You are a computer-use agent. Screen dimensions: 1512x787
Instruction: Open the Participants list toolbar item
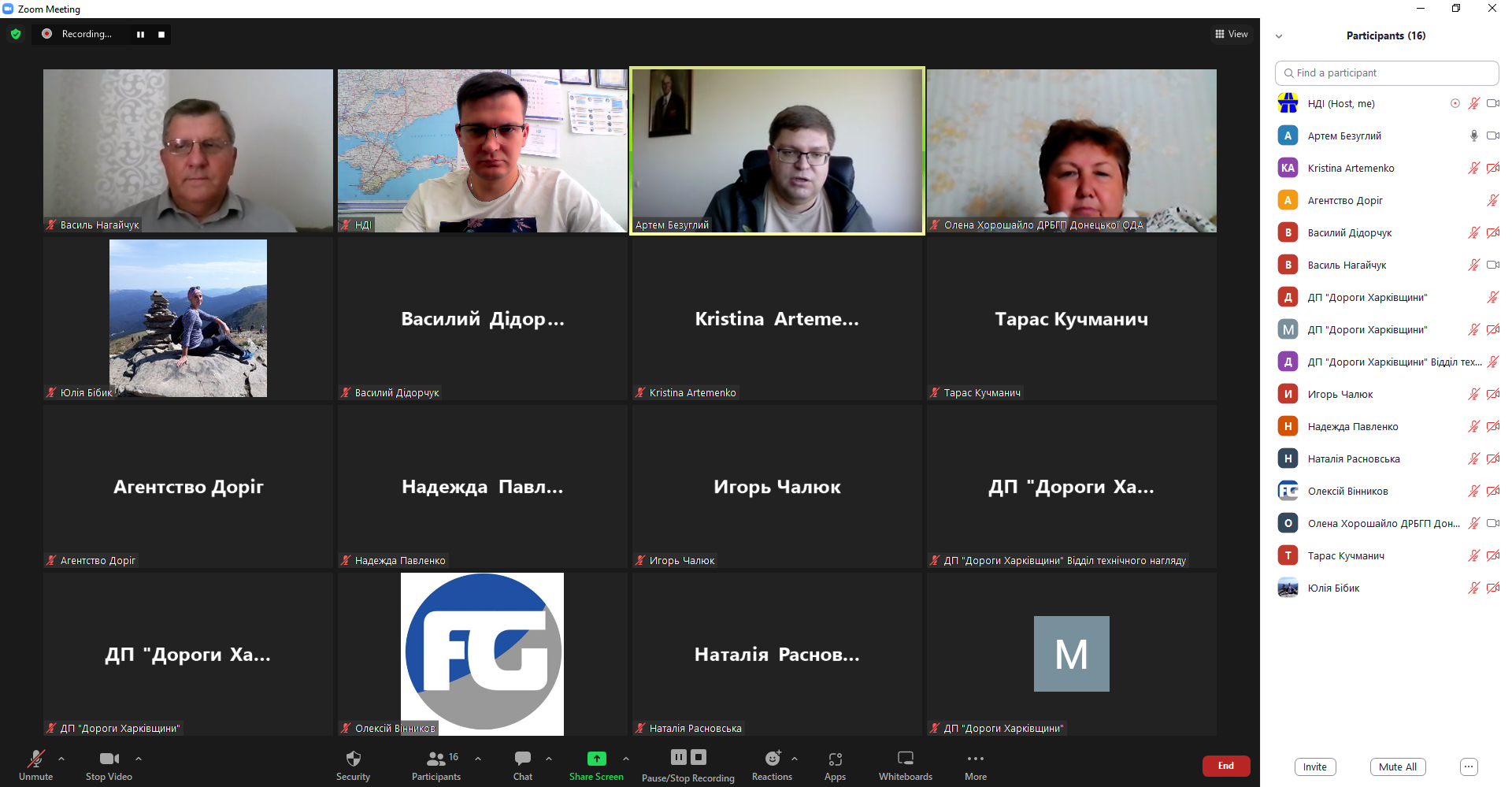pos(435,759)
